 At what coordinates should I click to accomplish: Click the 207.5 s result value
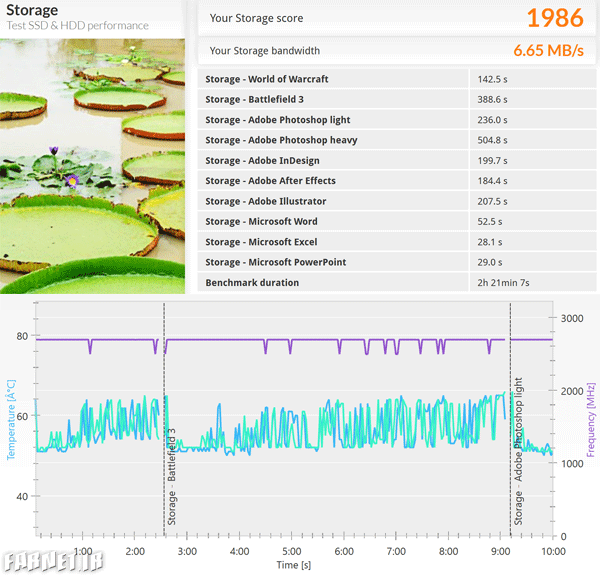click(492, 201)
